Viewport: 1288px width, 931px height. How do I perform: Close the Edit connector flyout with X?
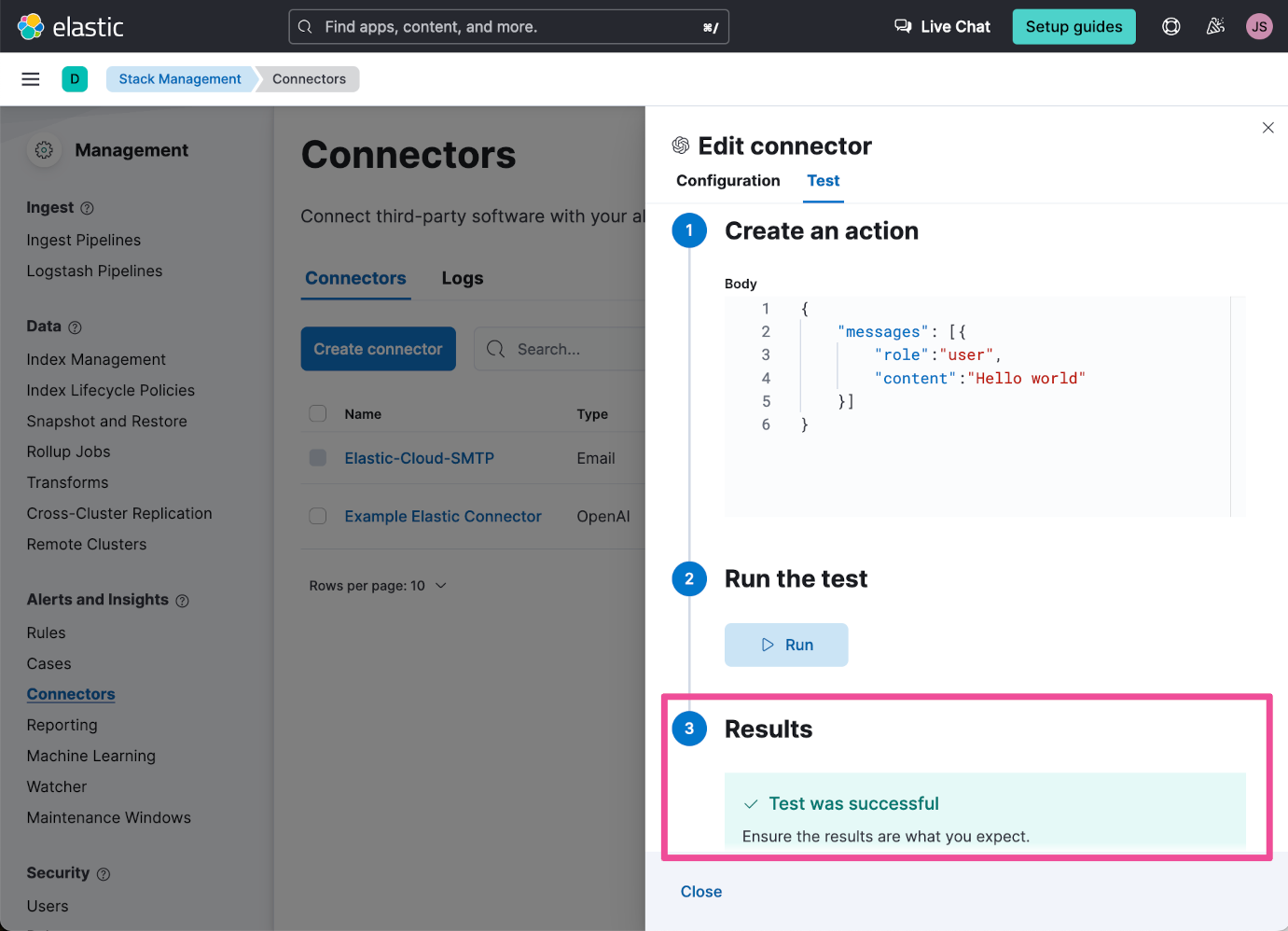click(x=1267, y=128)
